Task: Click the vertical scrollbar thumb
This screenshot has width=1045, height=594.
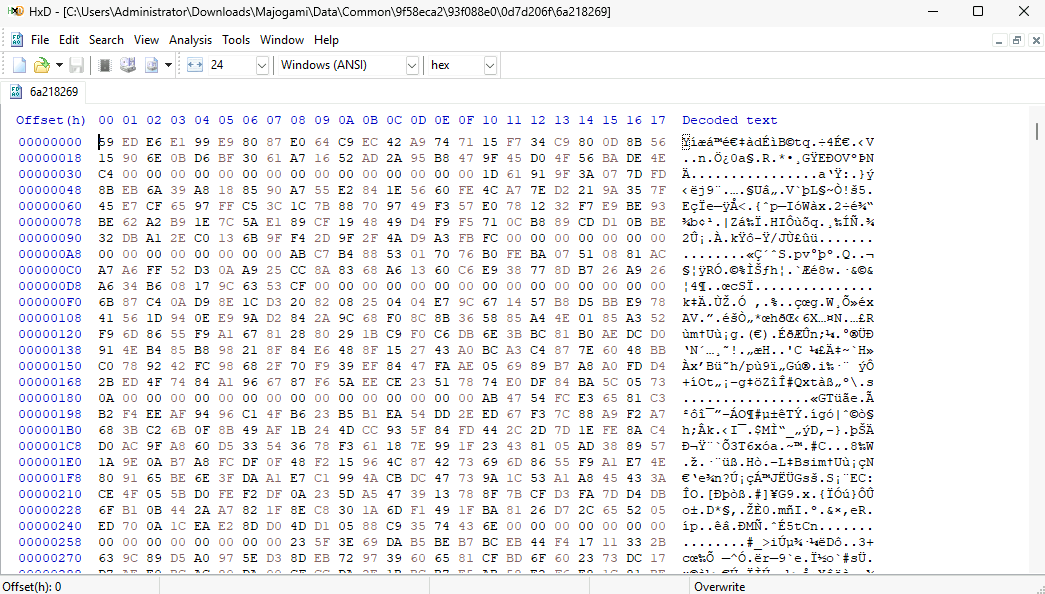Action: [1036, 131]
